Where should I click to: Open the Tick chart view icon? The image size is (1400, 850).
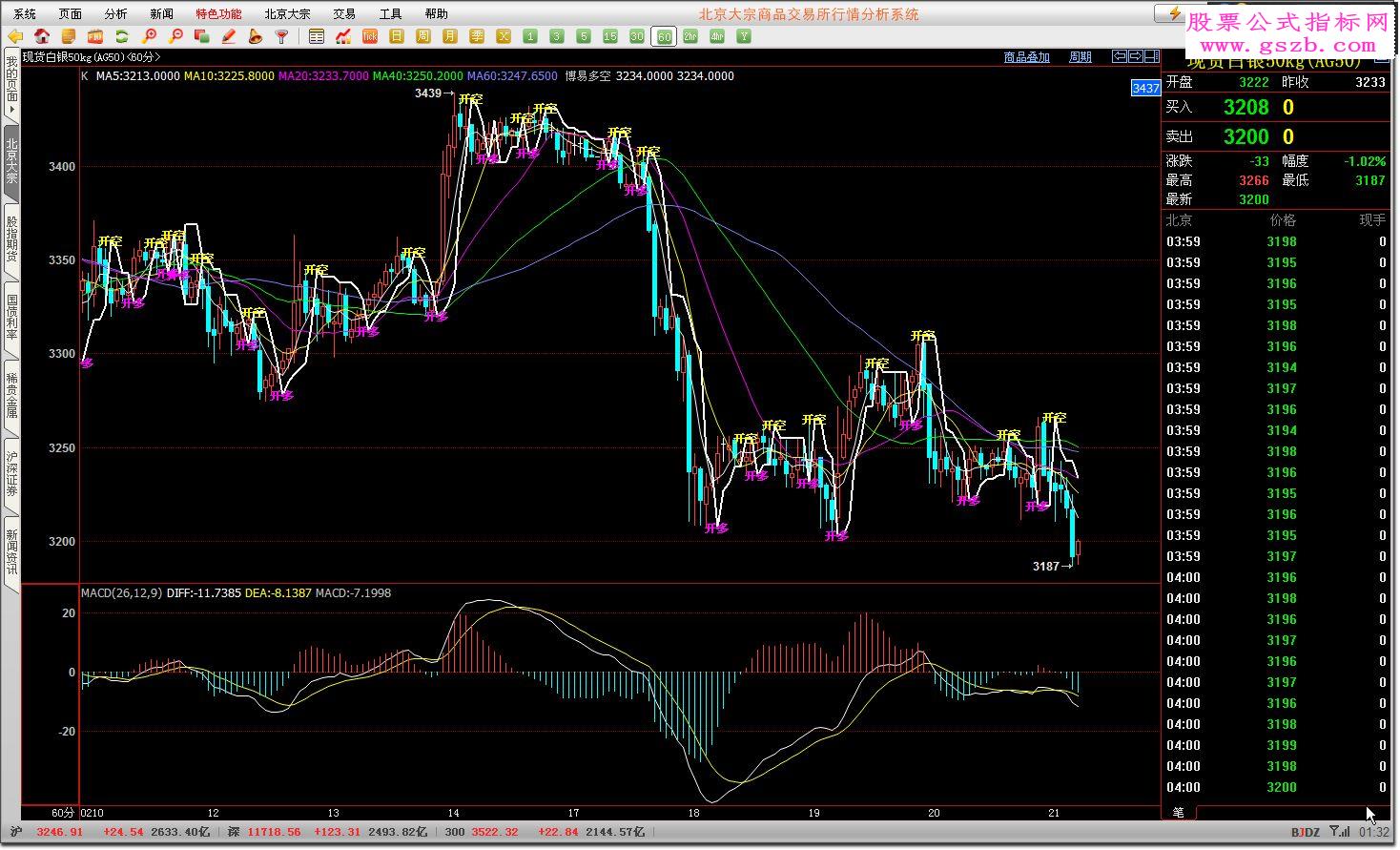[370, 36]
